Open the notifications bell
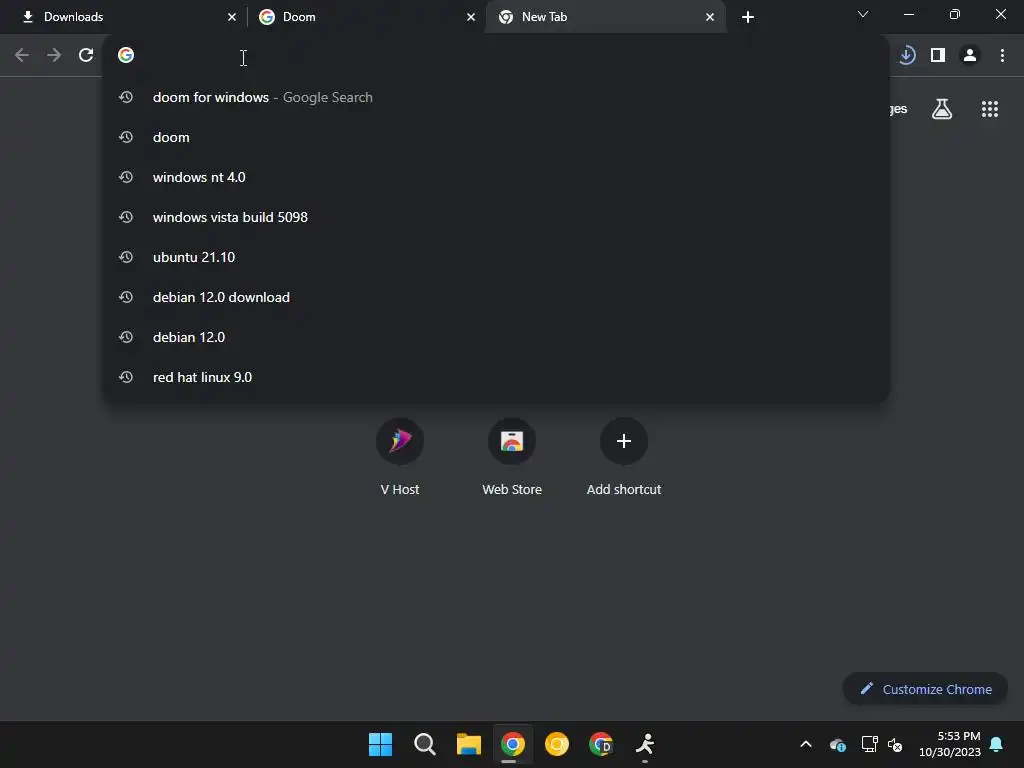The width and height of the screenshot is (1024, 768). [997, 744]
